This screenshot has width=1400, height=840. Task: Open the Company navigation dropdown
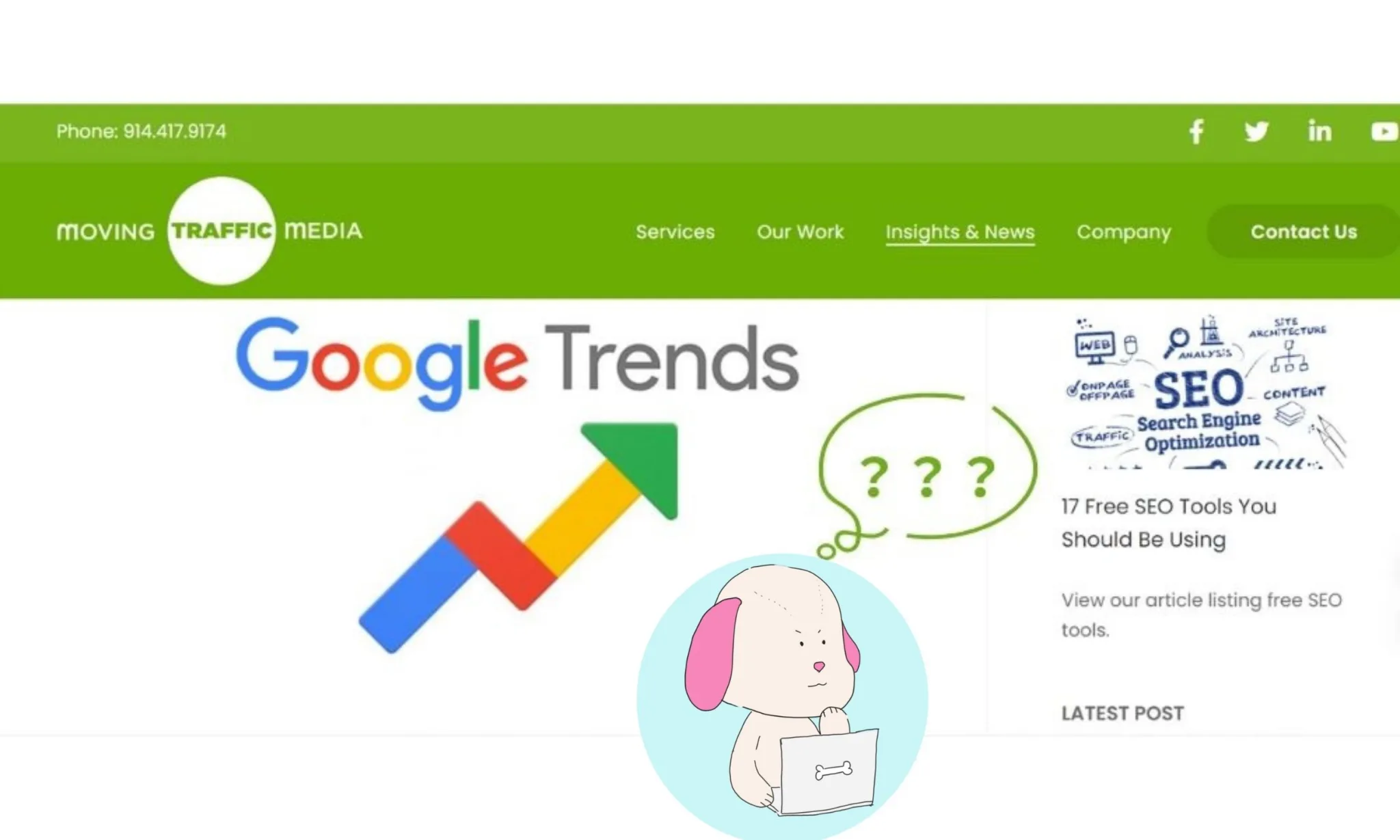1123,231
